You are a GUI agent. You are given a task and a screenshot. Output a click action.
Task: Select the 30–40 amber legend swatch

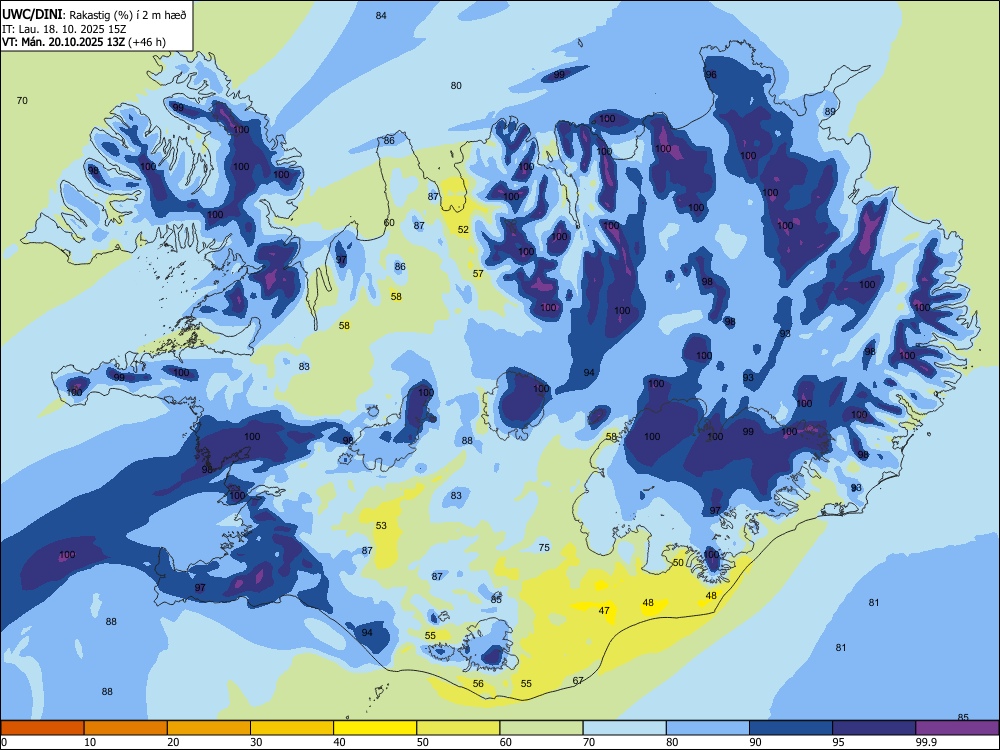[x=292, y=728]
